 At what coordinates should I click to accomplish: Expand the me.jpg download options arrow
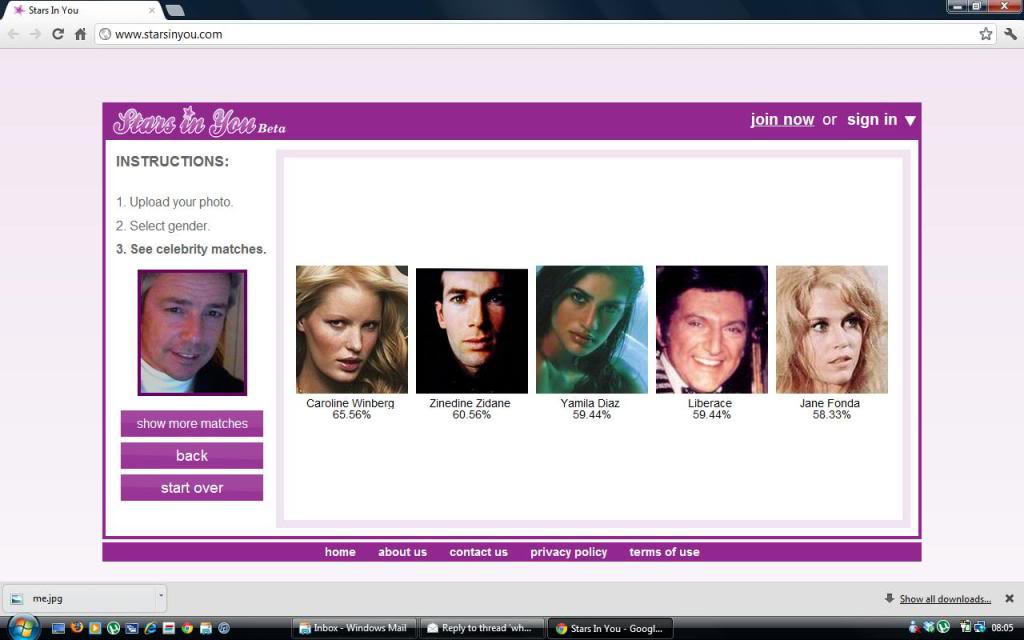(x=161, y=596)
